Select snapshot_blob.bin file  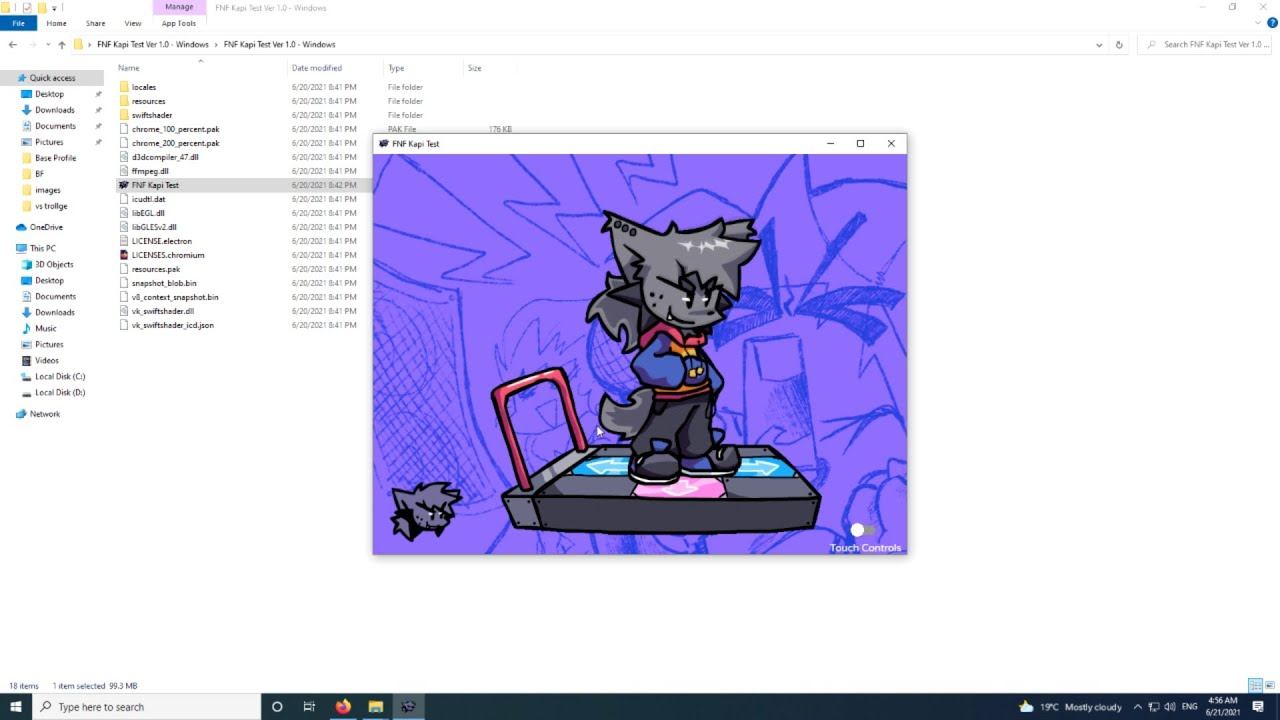164,283
